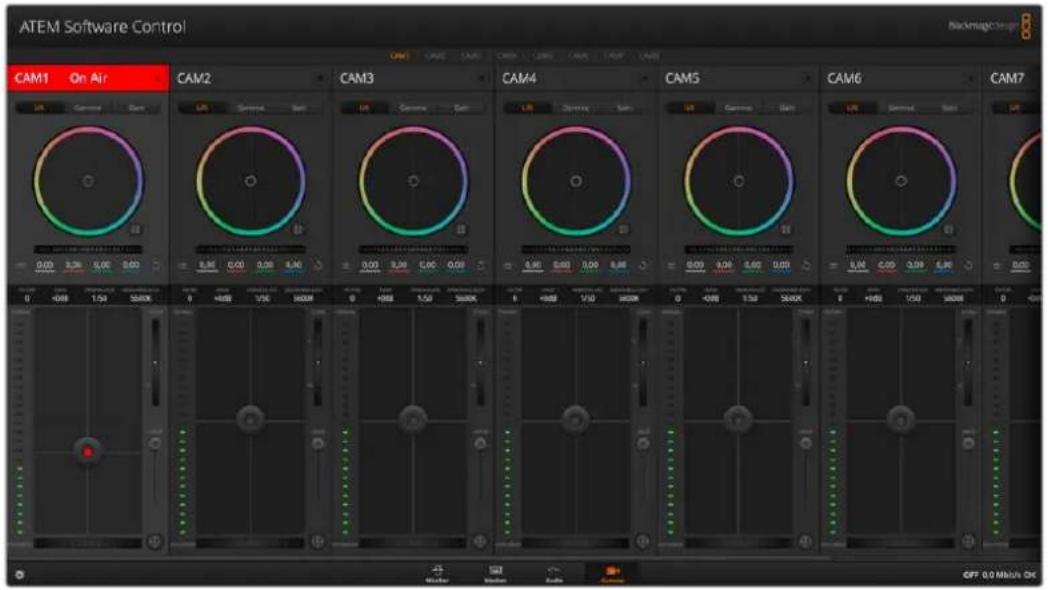
Task: Open the CAM4 menu icon left of the color values
Action: click(507, 266)
